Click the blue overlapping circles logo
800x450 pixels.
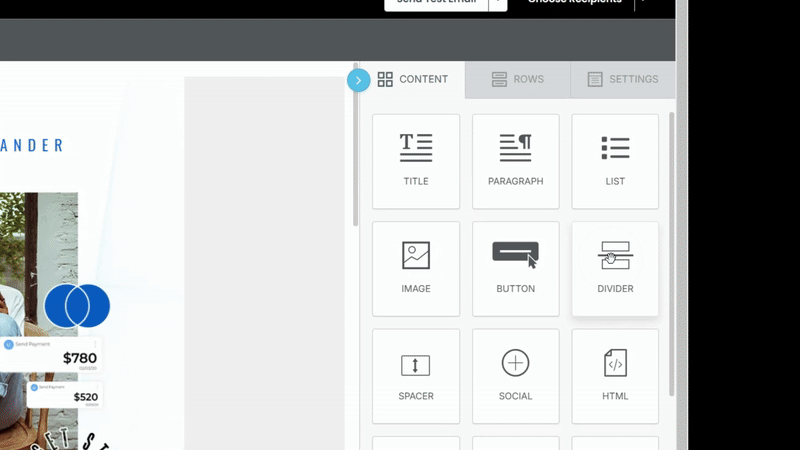click(77, 306)
